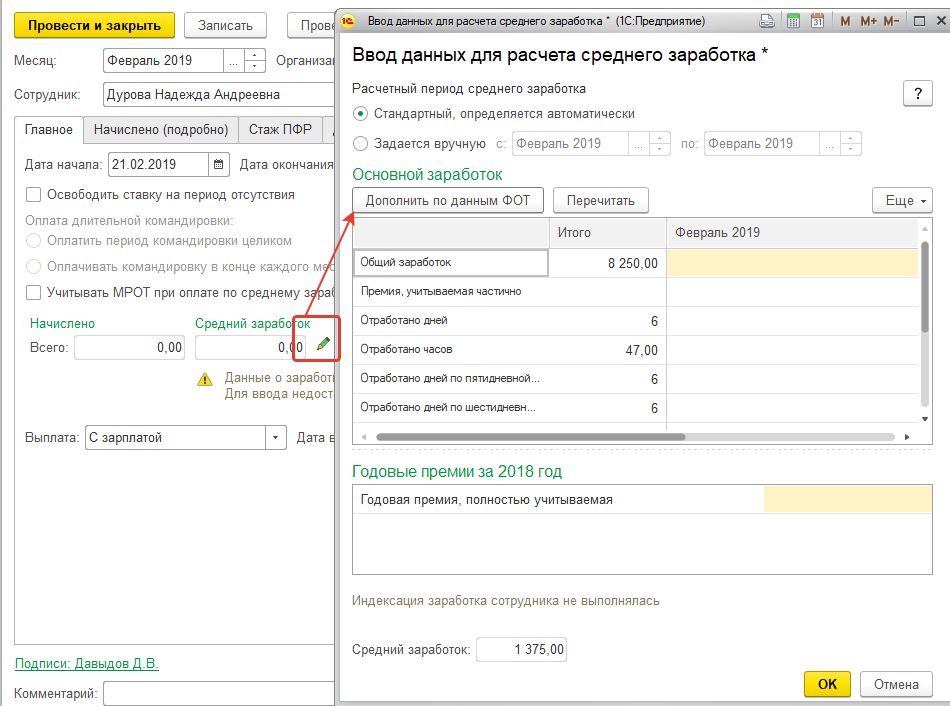Click the Годовая премия yellow value cell
Screen dimensions: 950x706
coord(848,499)
